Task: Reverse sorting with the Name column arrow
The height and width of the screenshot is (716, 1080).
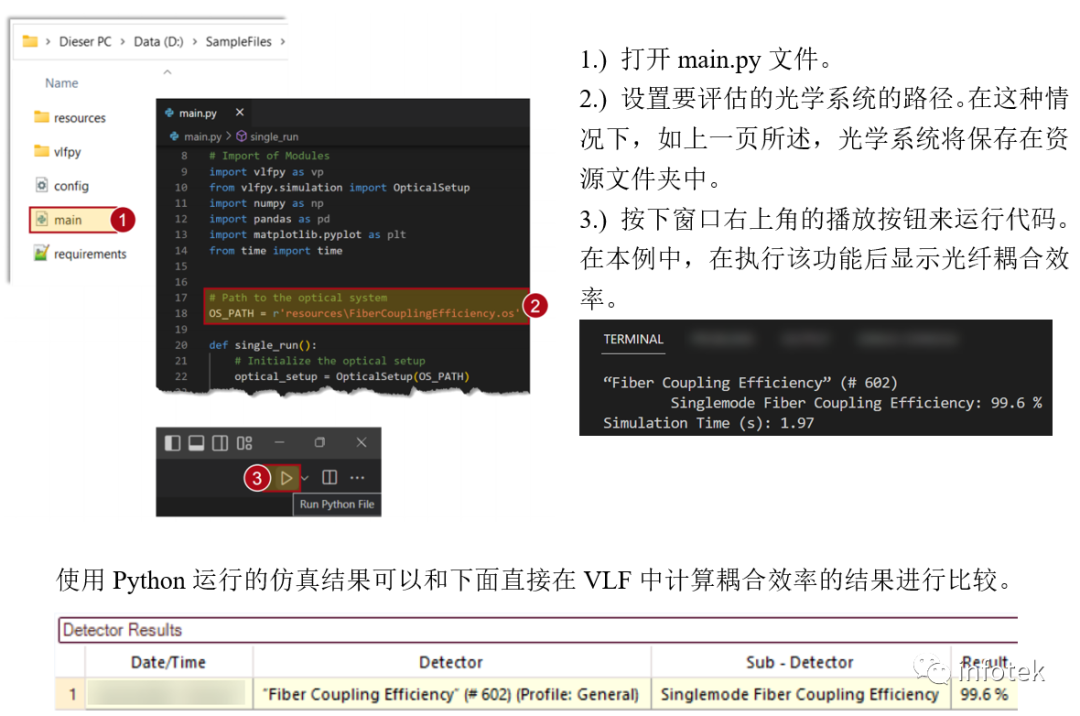Action: coord(167,71)
